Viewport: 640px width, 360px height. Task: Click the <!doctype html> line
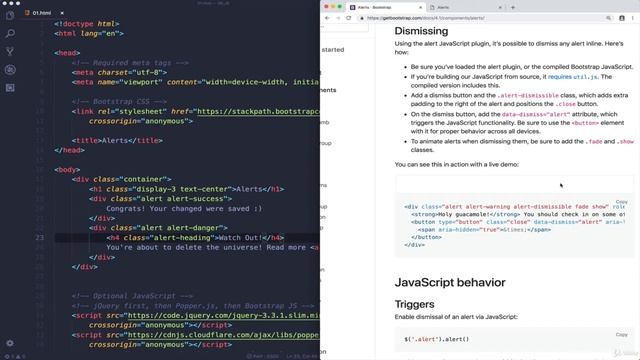click(87, 24)
